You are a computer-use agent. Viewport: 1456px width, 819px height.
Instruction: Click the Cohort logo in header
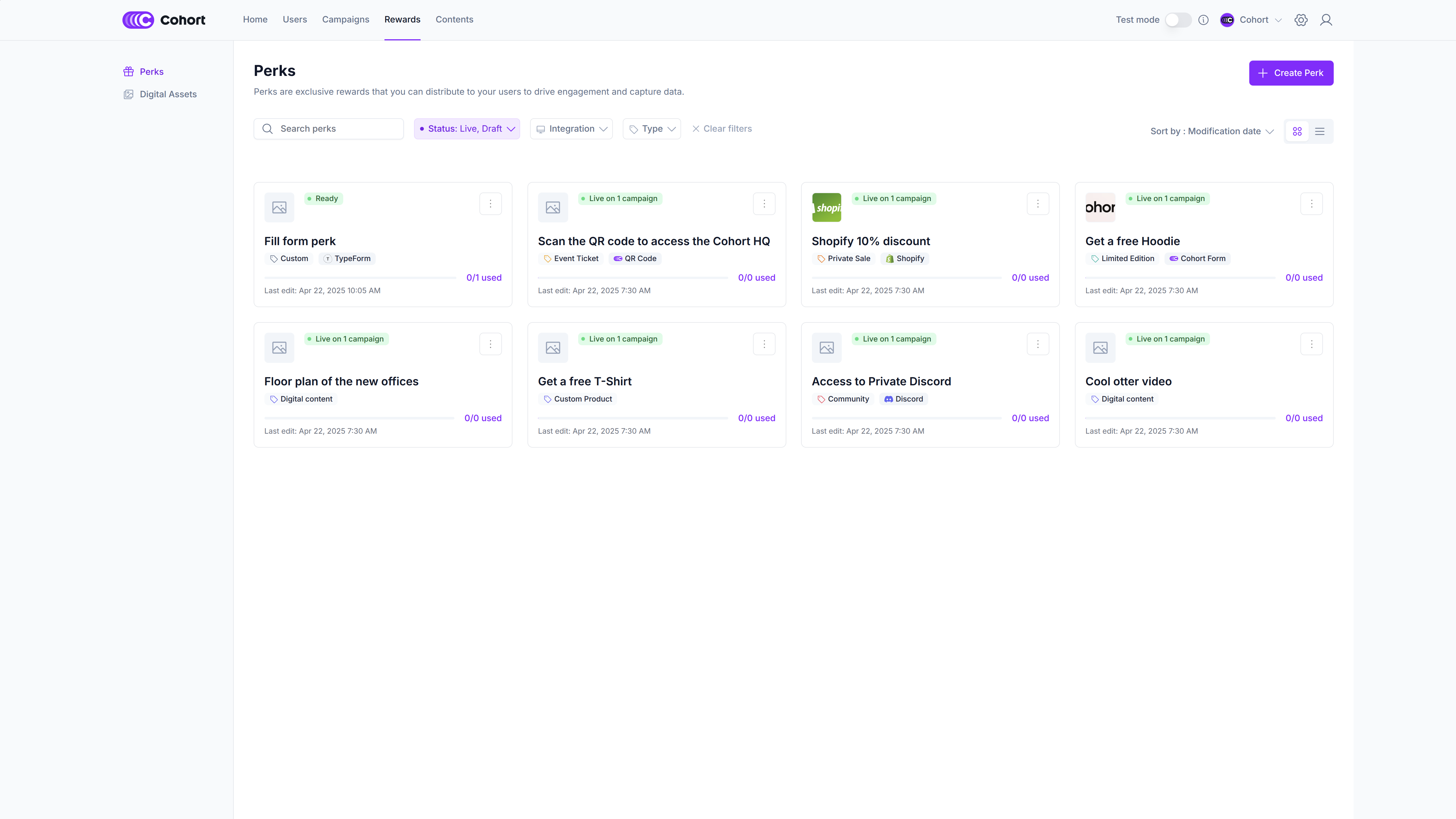164,20
